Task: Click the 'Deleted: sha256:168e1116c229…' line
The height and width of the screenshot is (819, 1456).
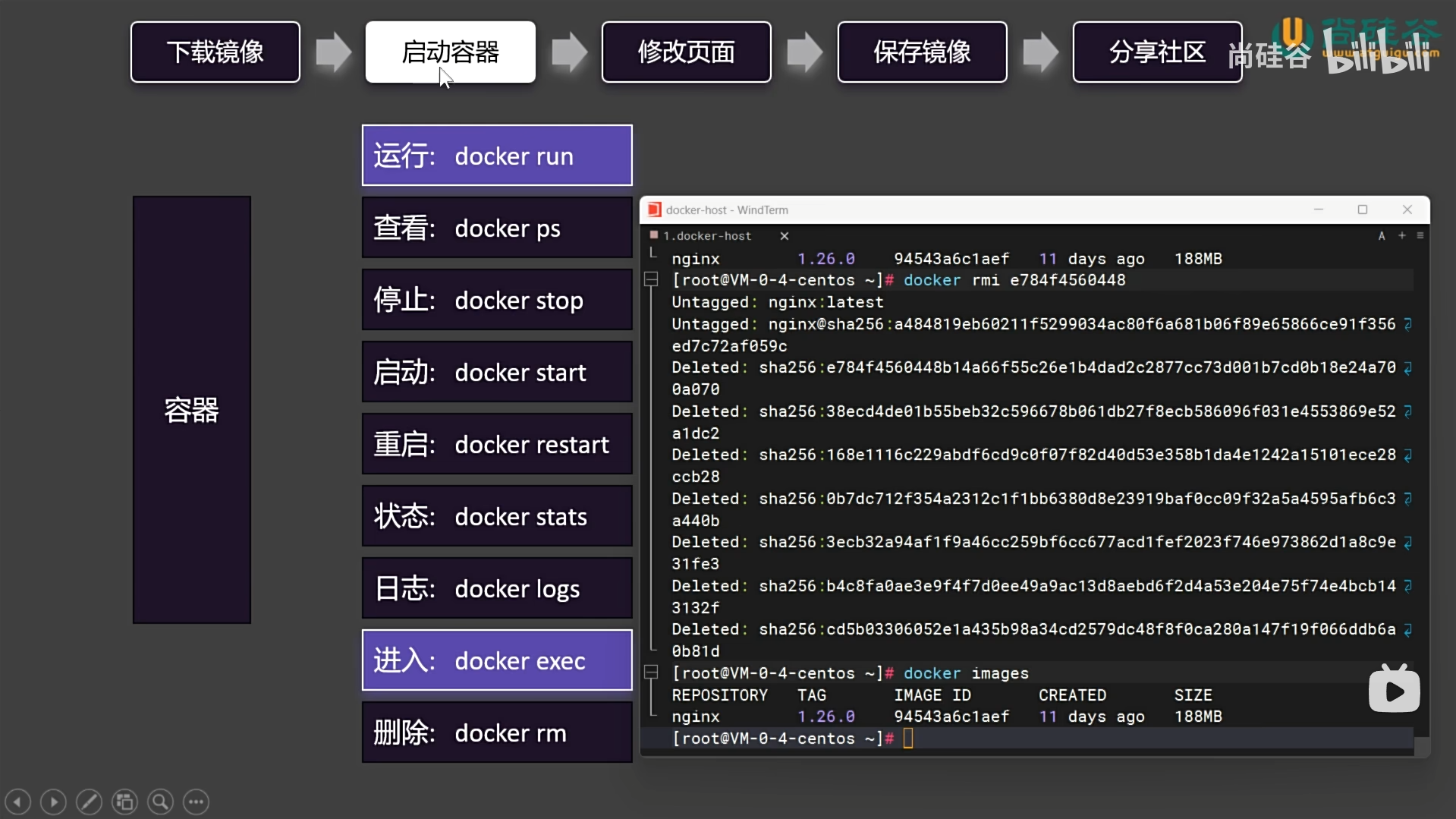Action: point(1033,455)
